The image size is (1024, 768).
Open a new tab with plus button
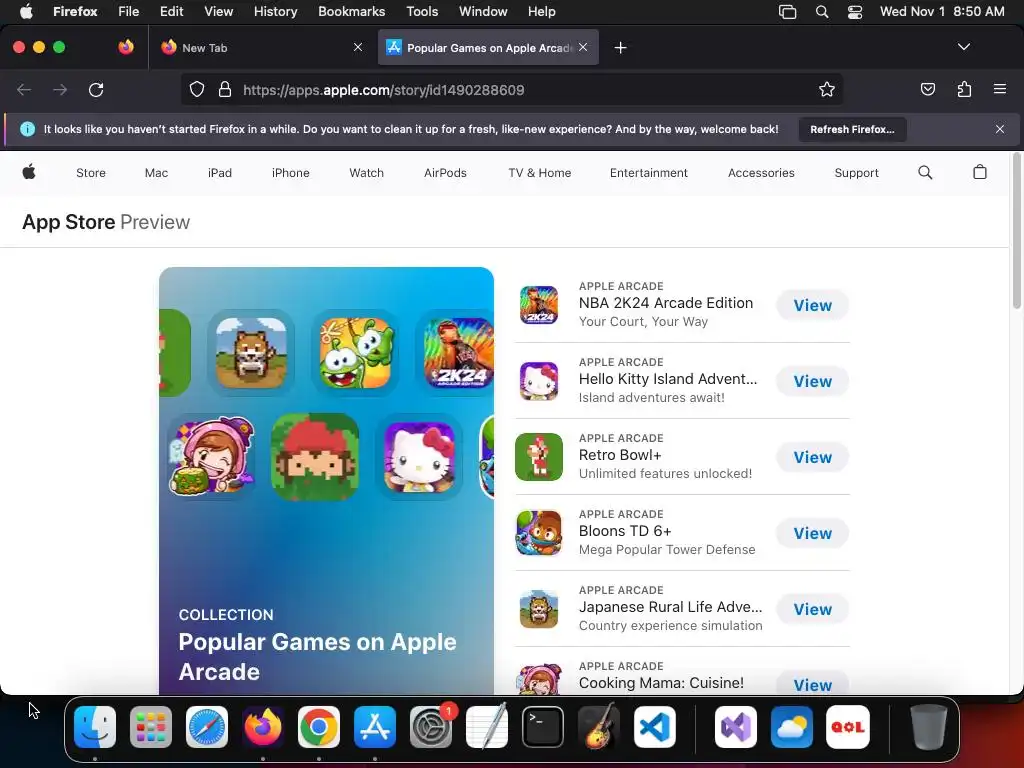click(620, 48)
